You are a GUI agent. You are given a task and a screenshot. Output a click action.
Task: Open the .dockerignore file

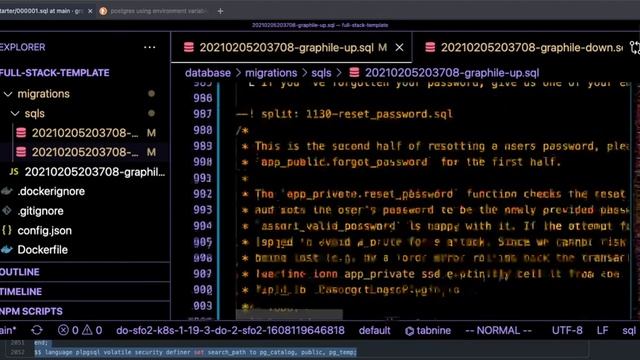point(51,191)
